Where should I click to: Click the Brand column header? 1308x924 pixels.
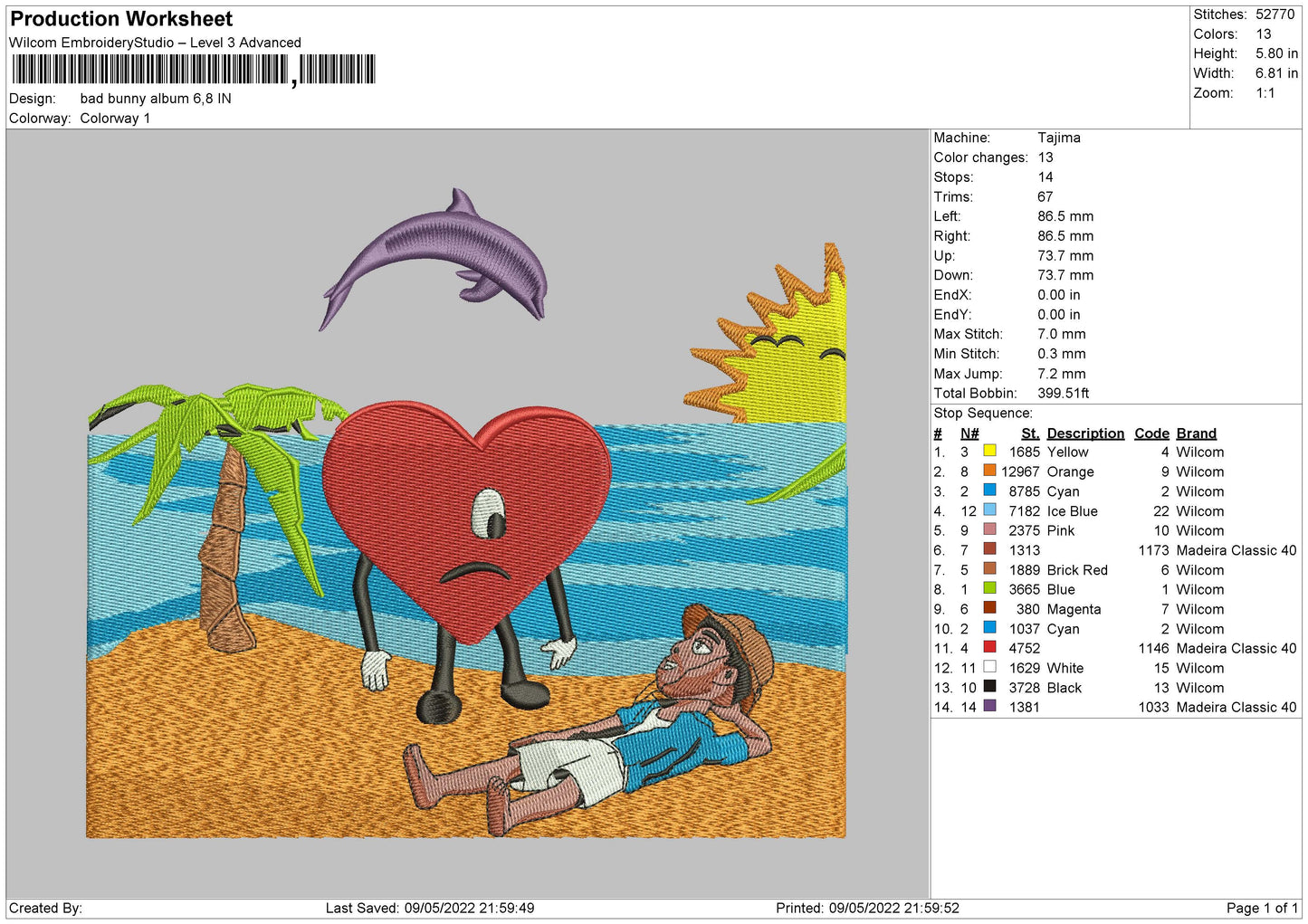point(1196,433)
